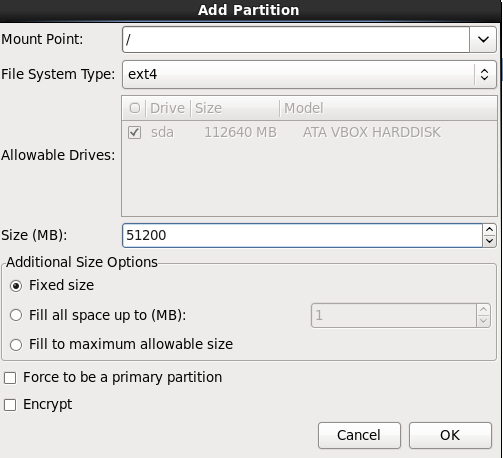Screen dimensions: 503x458
Task: Select the Fixed size radio button
Action: (16, 286)
